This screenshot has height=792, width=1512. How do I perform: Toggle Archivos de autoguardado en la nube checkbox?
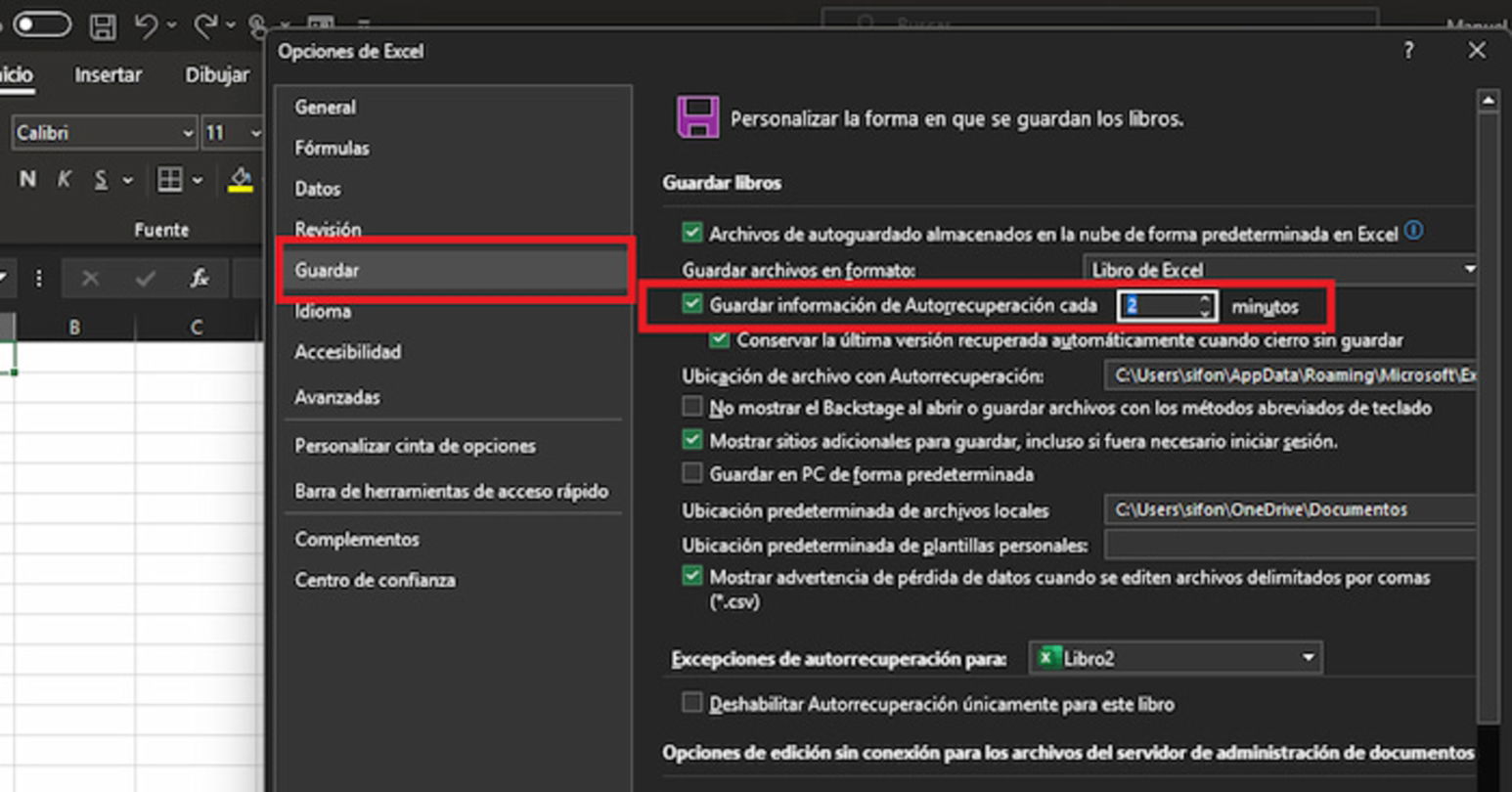(x=691, y=233)
